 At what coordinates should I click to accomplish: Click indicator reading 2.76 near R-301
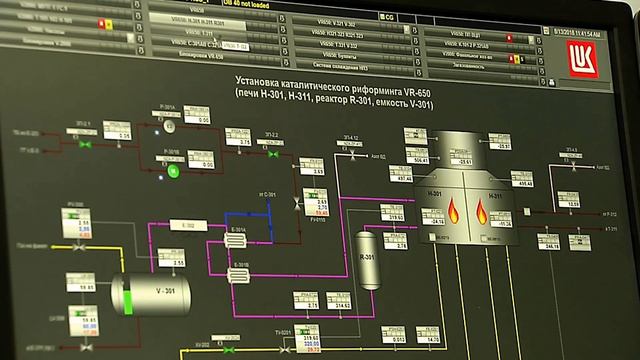395,241
